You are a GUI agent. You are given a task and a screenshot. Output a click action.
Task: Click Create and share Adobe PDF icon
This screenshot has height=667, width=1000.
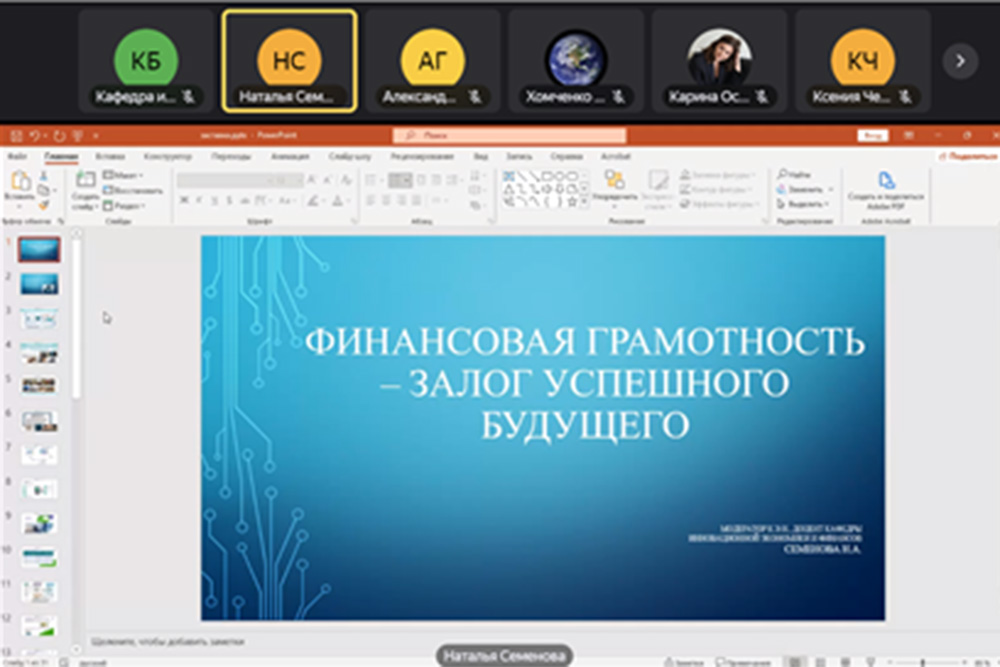885,181
